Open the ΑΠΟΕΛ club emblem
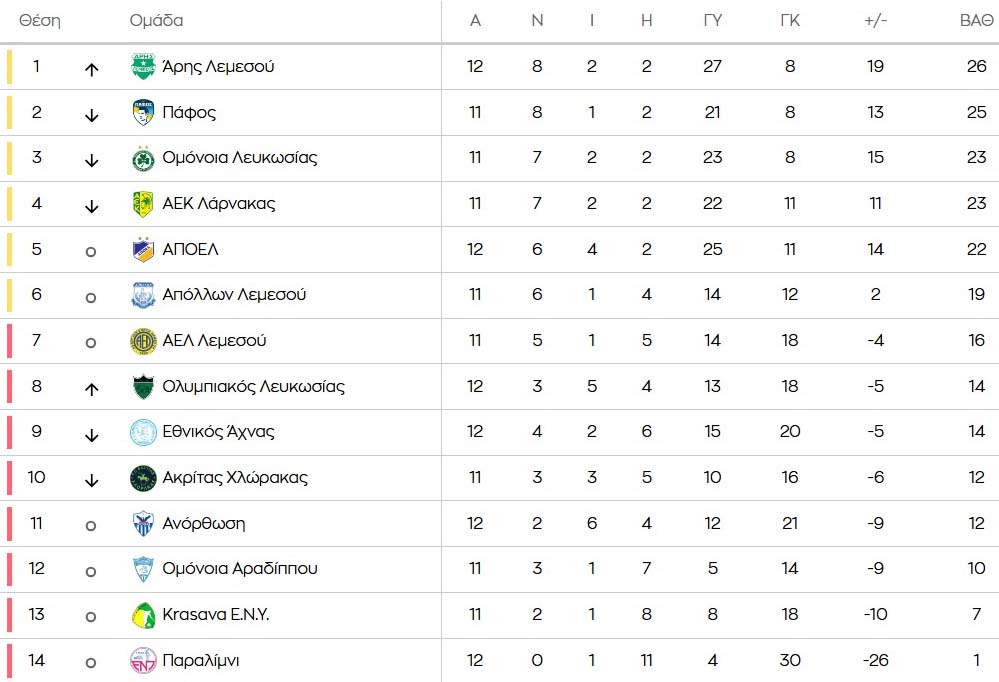This screenshot has height=682, width=999. tap(144, 249)
